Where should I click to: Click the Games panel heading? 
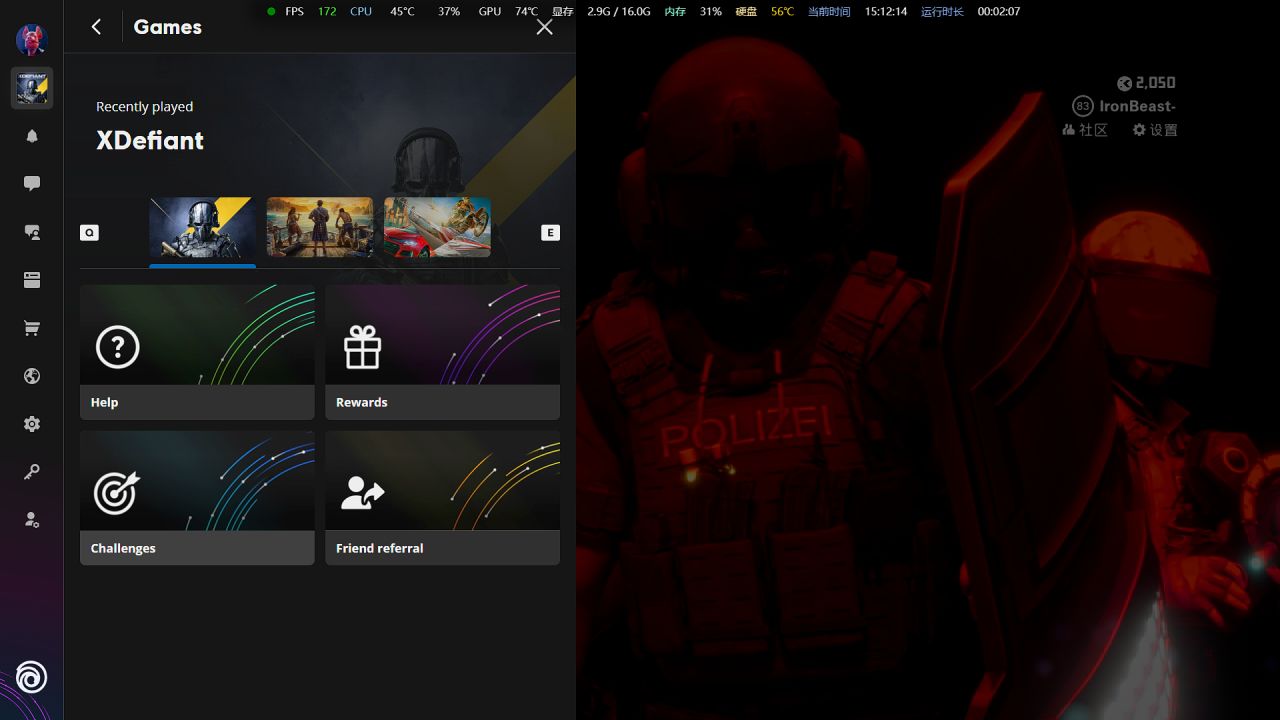pyautogui.click(x=167, y=27)
